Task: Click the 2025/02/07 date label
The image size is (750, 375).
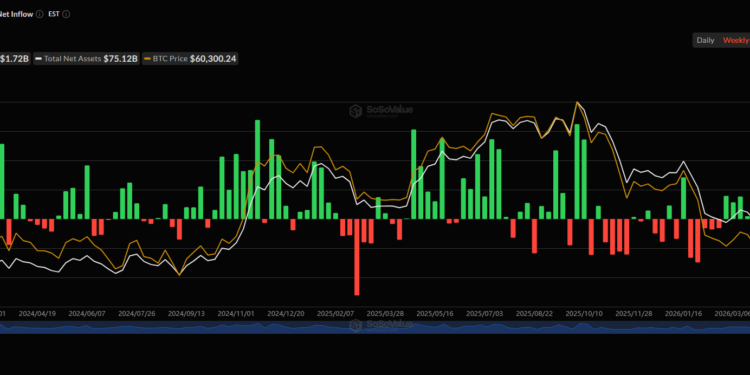Action: (x=335, y=314)
